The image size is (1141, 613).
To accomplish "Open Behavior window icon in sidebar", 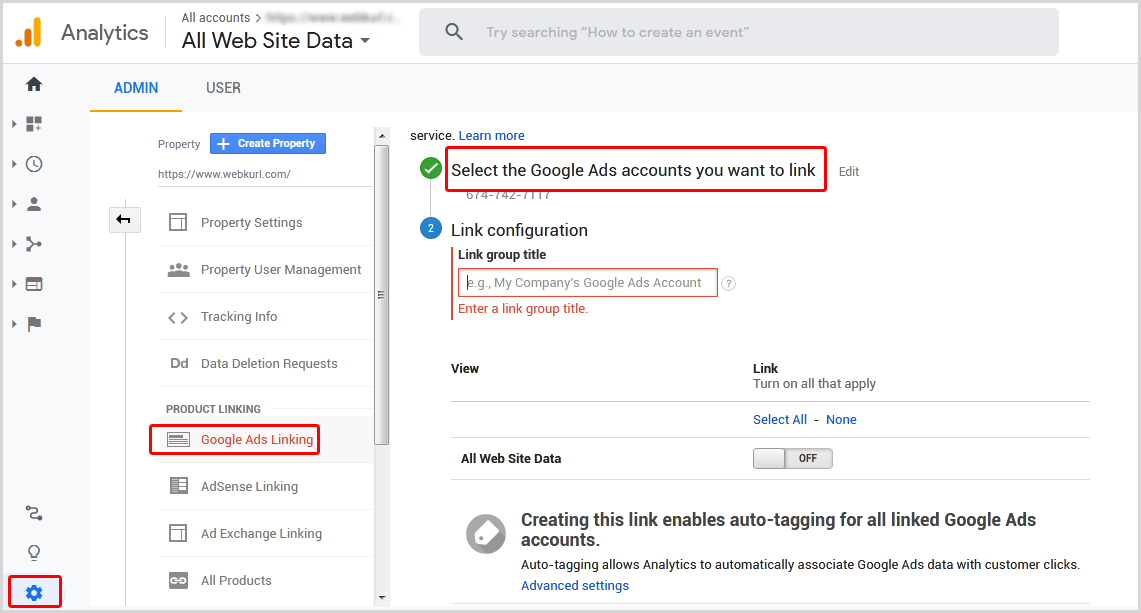I will point(33,284).
